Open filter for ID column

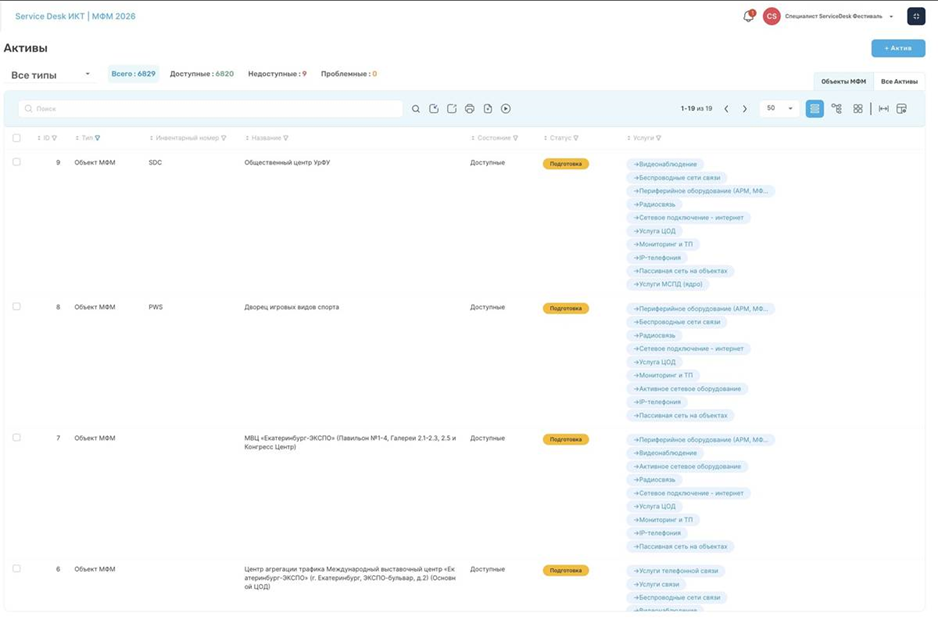[54, 138]
